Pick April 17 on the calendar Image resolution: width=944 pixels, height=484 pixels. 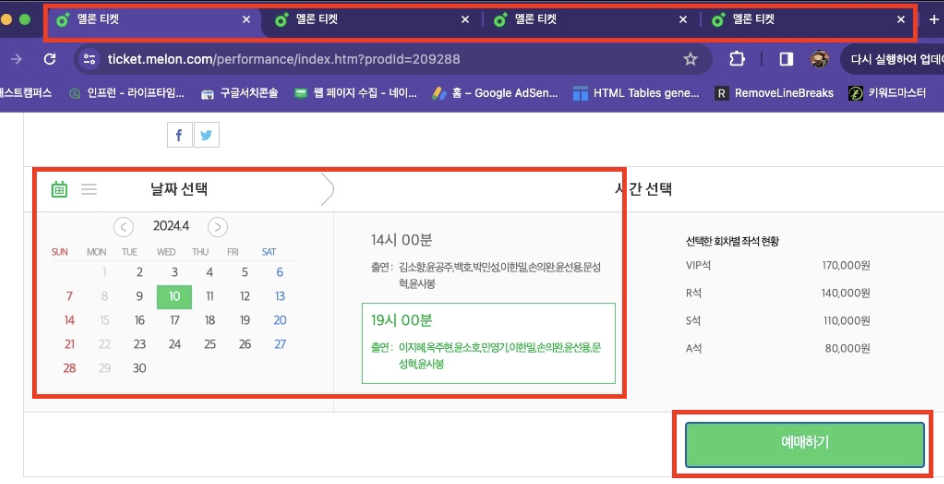click(x=175, y=320)
